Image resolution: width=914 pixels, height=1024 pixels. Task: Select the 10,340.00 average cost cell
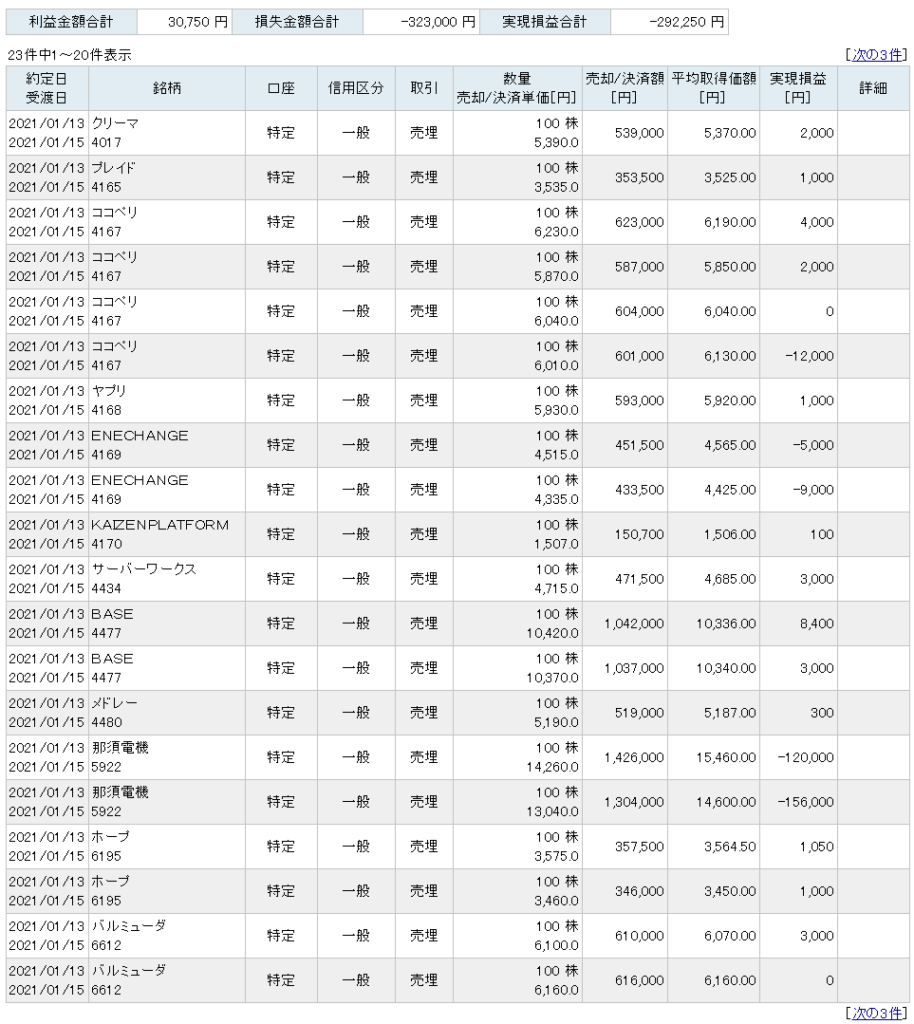pos(714,668)
